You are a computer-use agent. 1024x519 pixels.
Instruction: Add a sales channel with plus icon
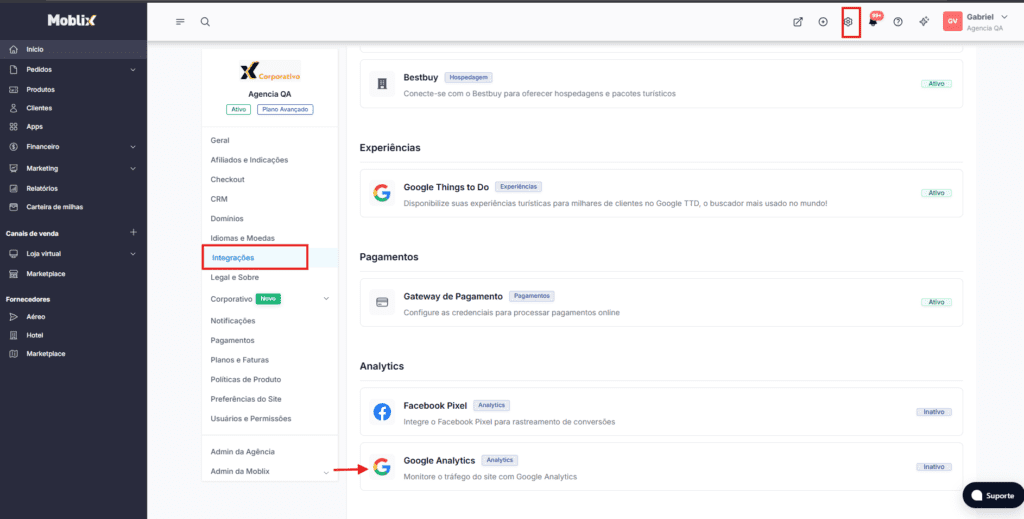point(133,233)
